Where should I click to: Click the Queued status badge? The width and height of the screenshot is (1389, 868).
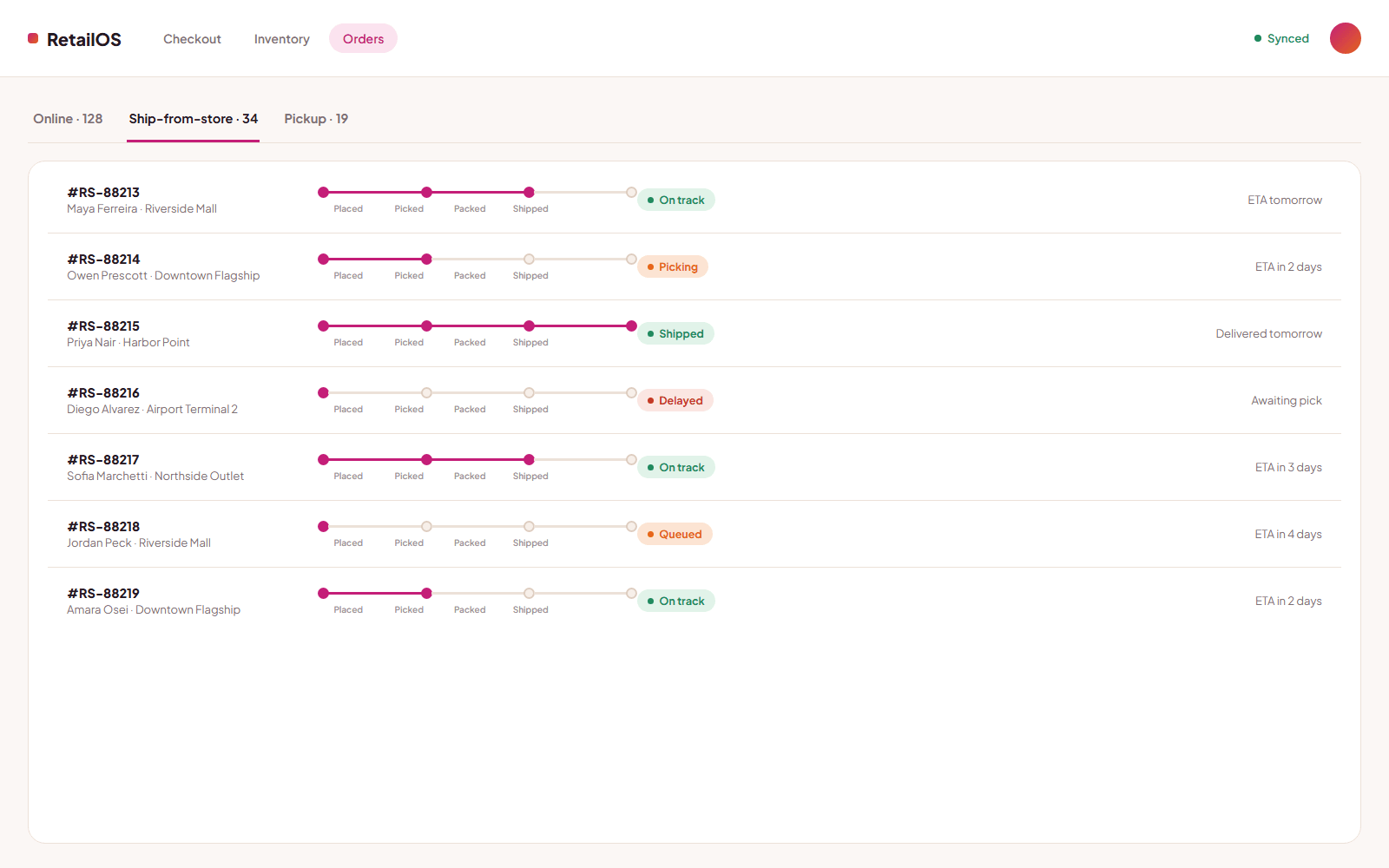click(x=675, y=534)
